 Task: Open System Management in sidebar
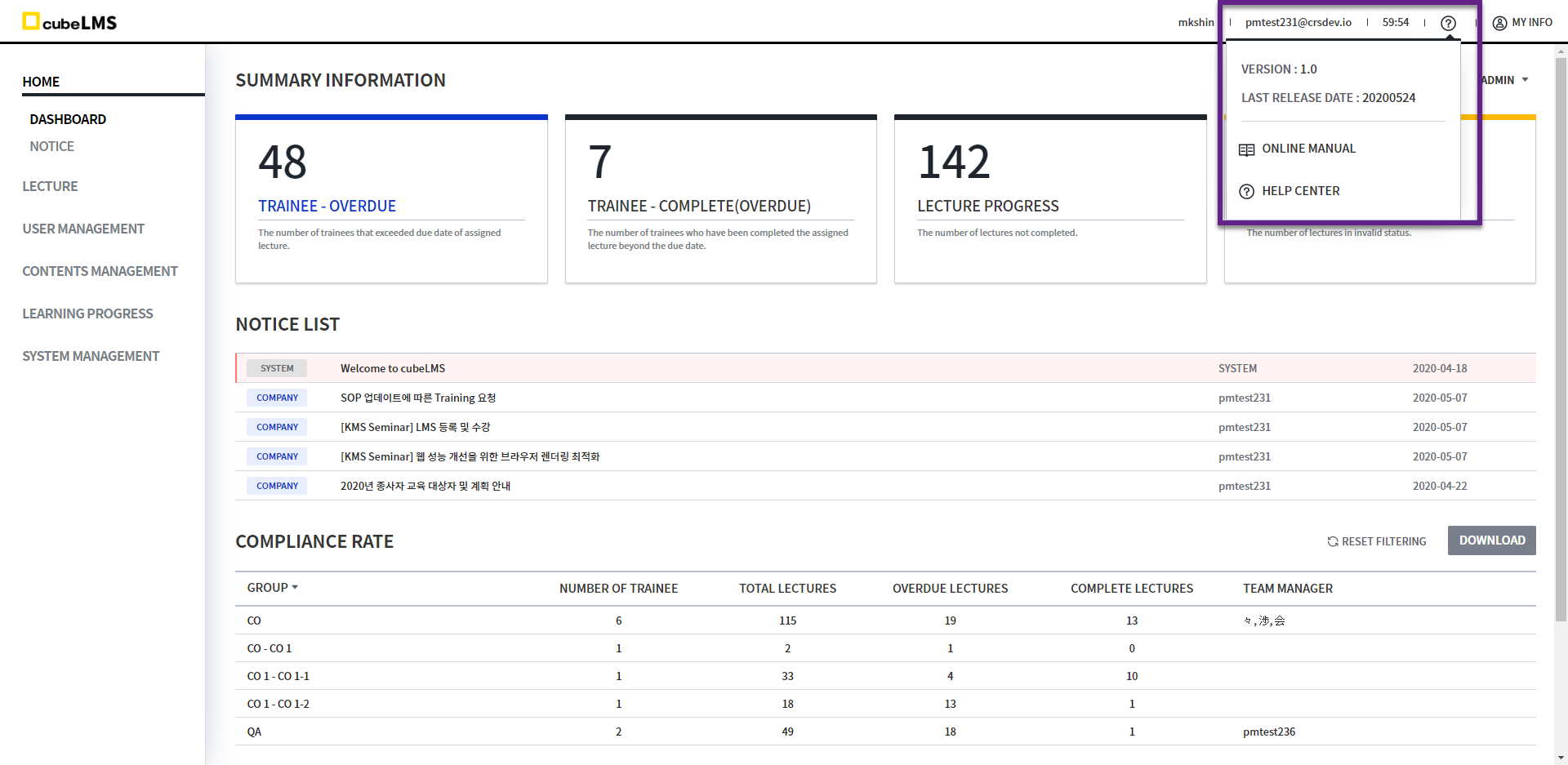(91, 356)
